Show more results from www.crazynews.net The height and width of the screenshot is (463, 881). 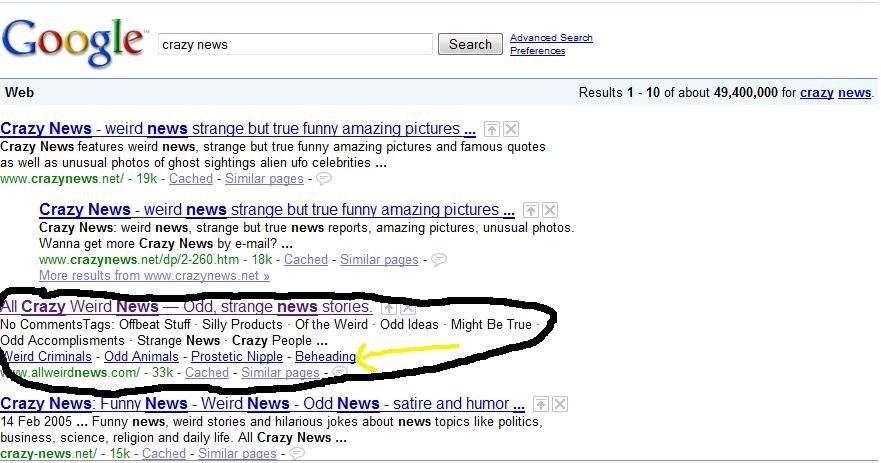pyautogui.click(x=155, y=276)
